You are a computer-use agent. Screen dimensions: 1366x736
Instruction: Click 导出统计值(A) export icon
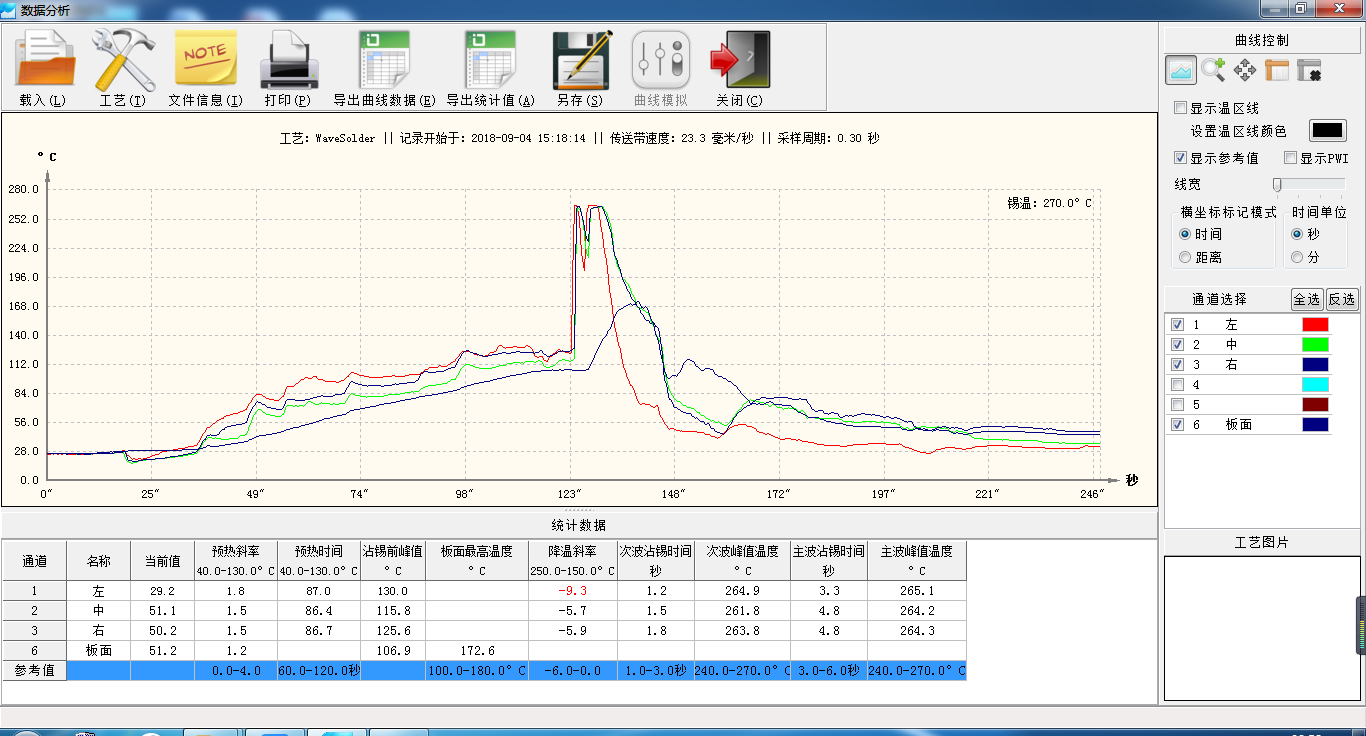(490, 60)
